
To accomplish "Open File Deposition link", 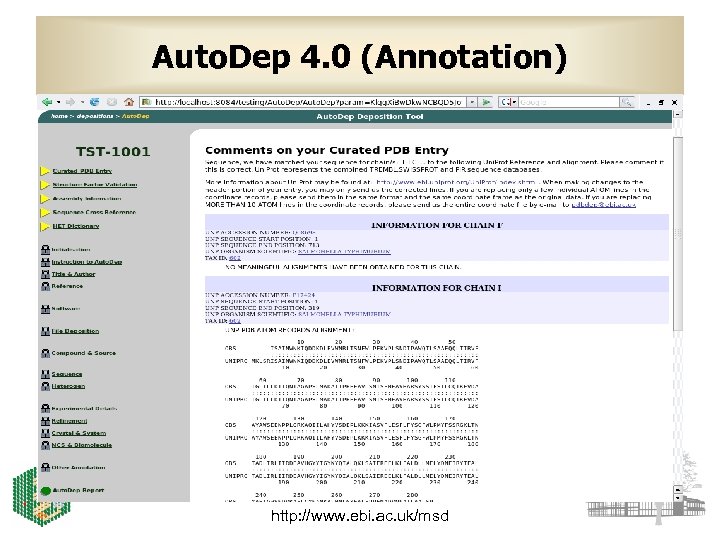I will (75, 331).
